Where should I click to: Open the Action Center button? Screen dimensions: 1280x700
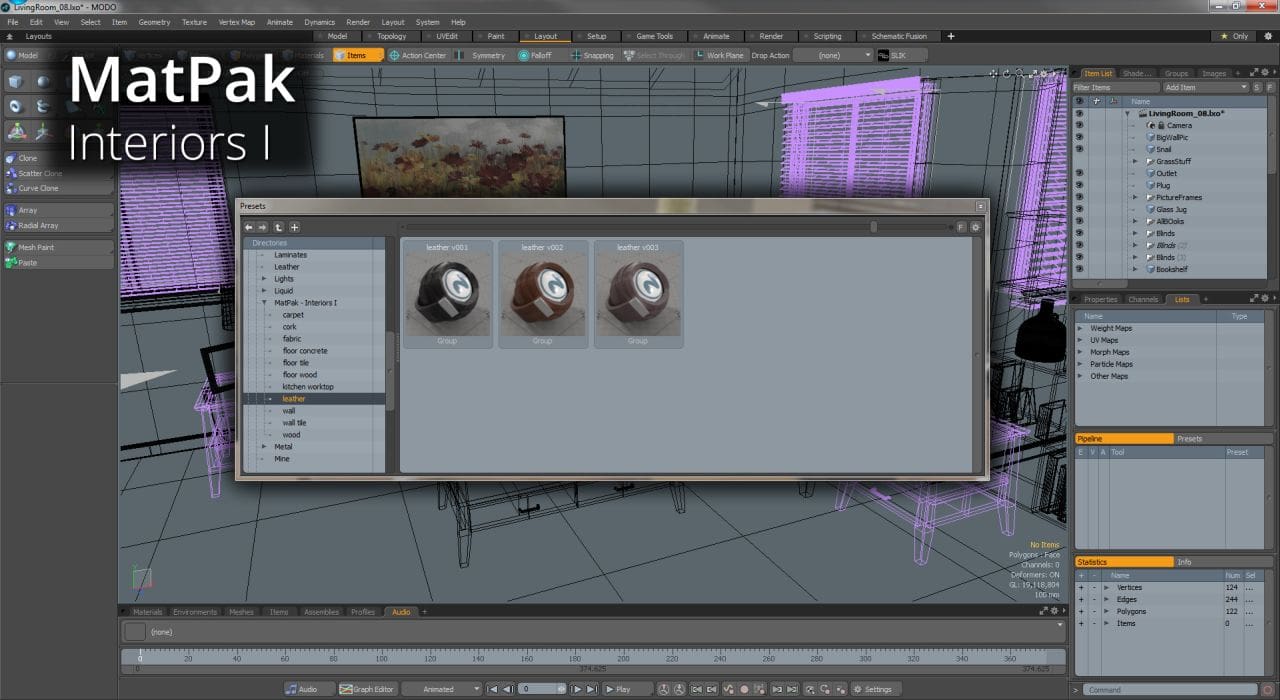[x=418, y=55]
